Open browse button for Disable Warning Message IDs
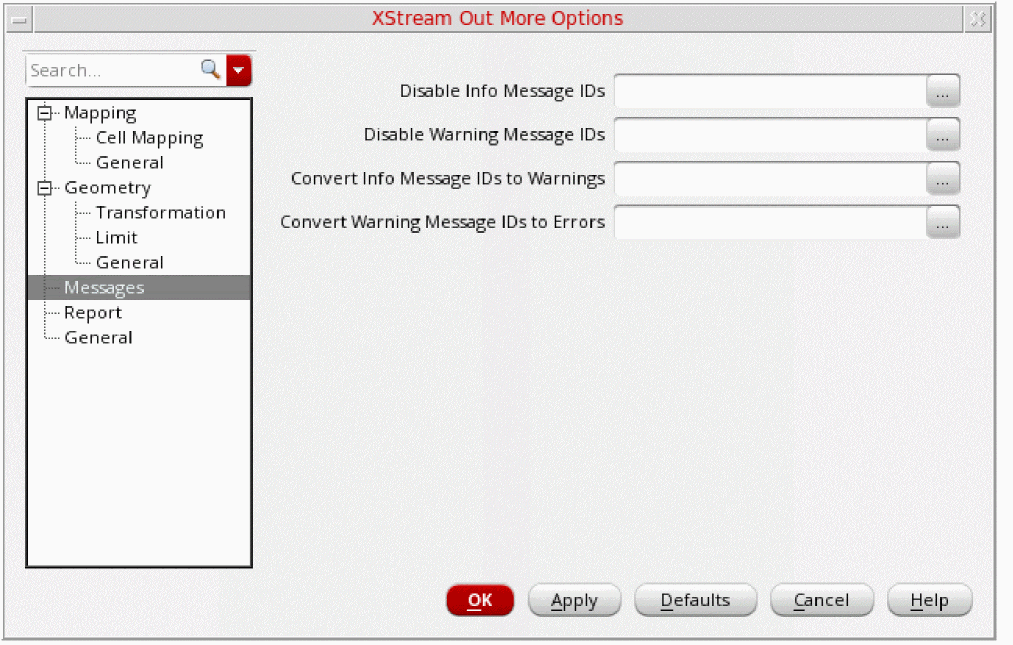1013x645 pixels. pos(943,134)
